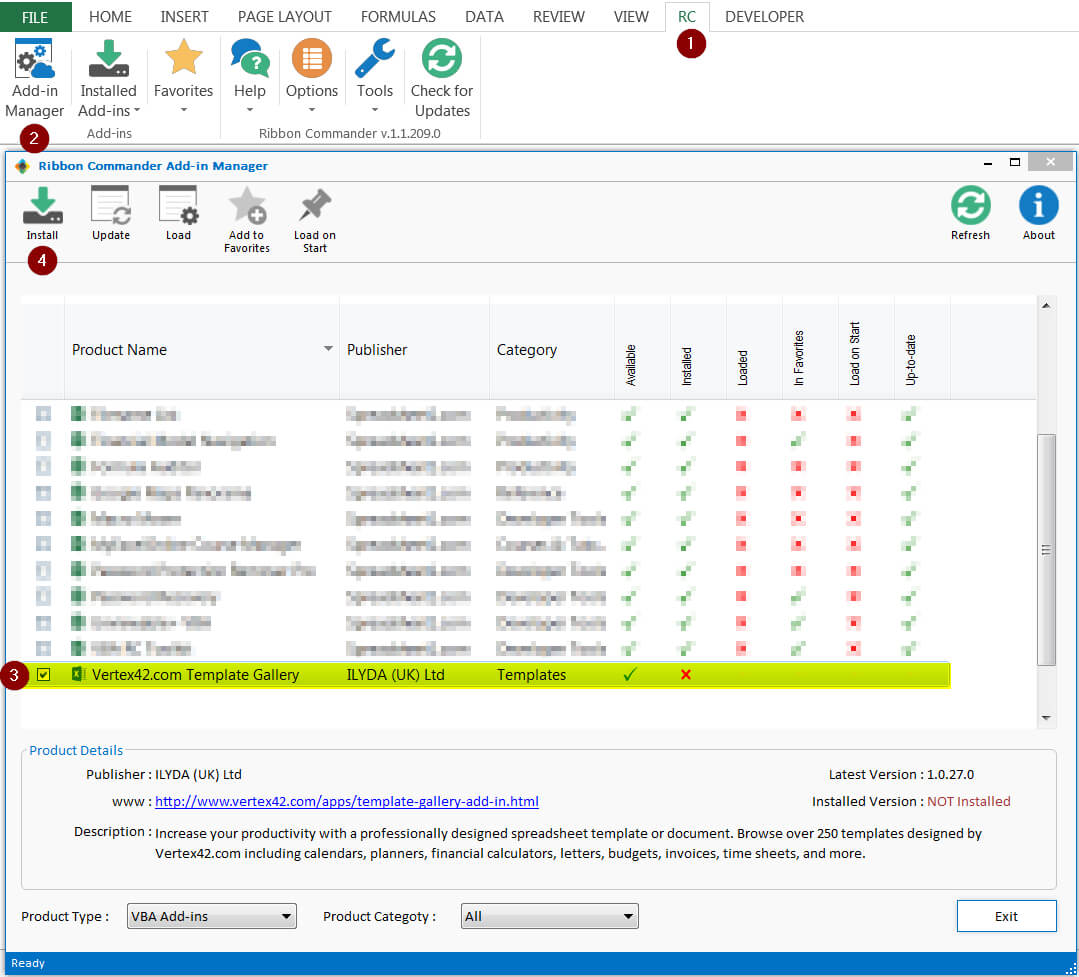Screen dimensions: 1079x977
Task: Open the Product Category All dropdown
Action: [550, 916]
